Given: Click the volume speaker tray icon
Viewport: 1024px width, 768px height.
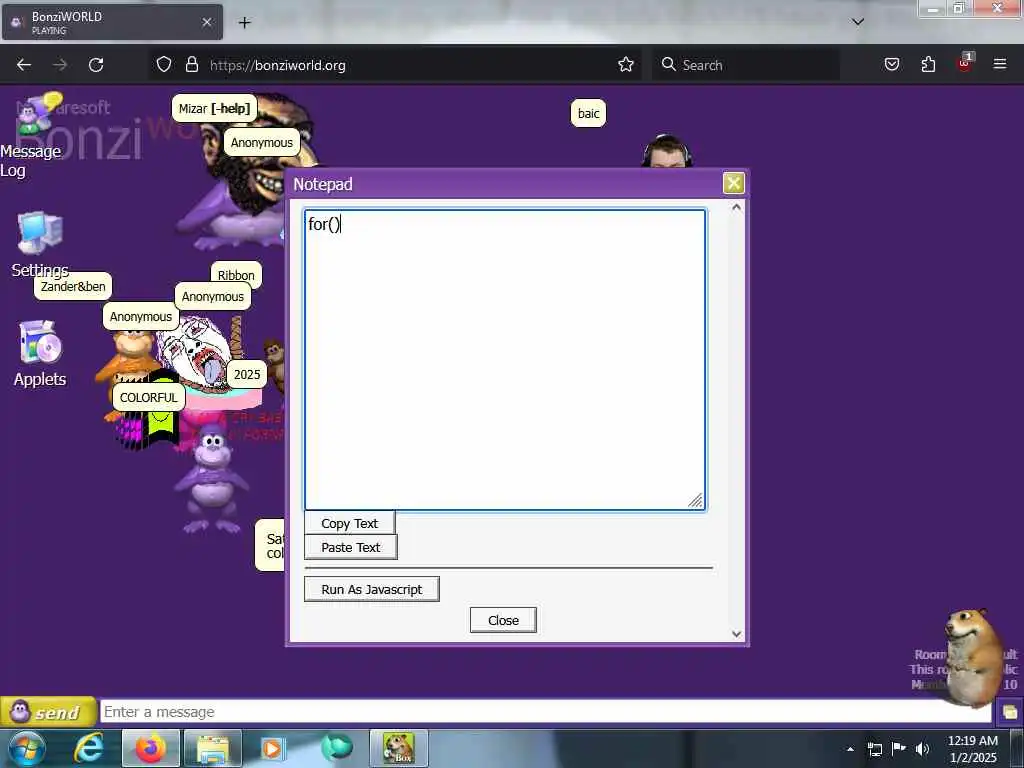Looking at the screenshot, I should pos(922,749).
